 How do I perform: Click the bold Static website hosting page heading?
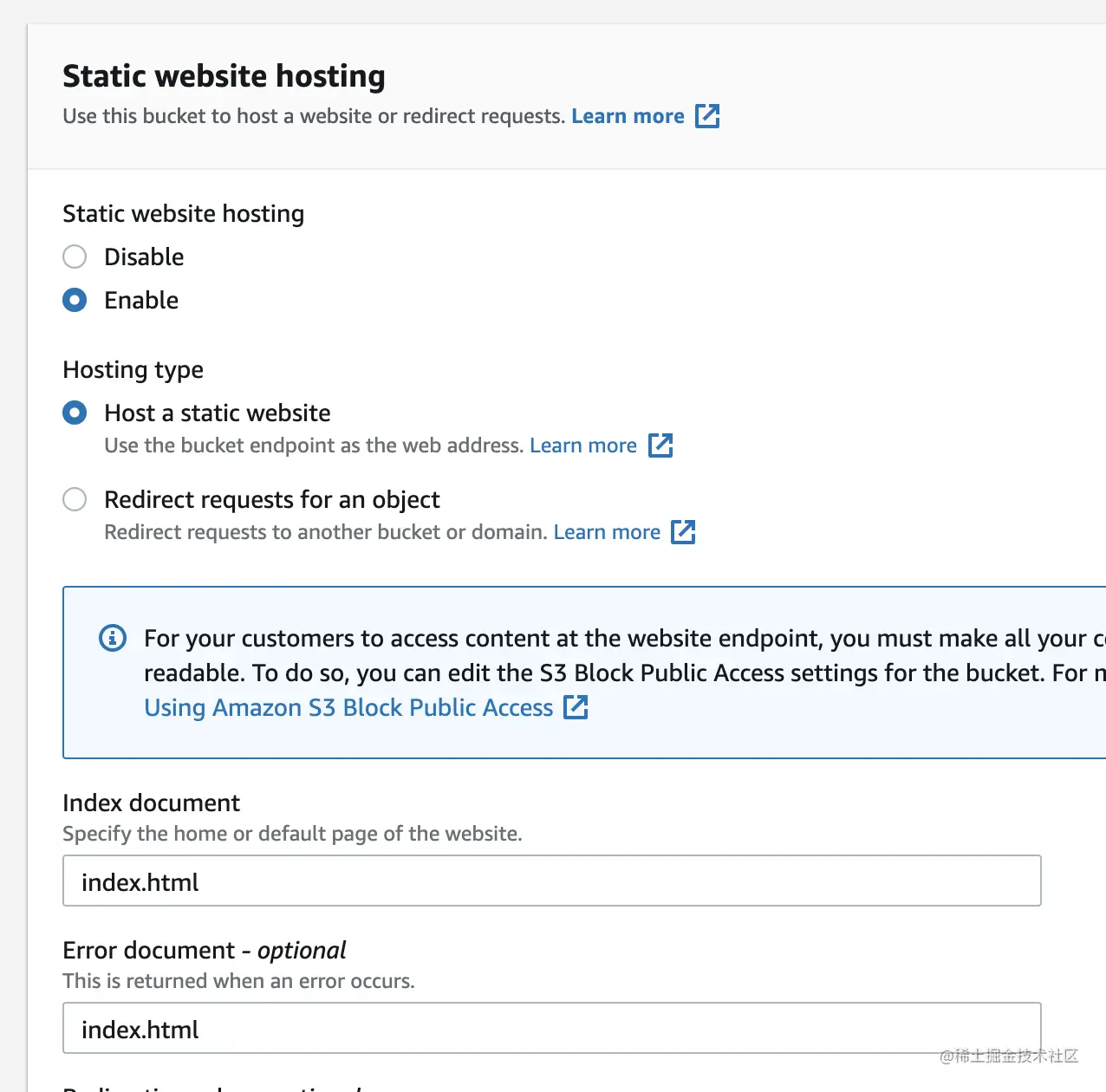[224, 76]
